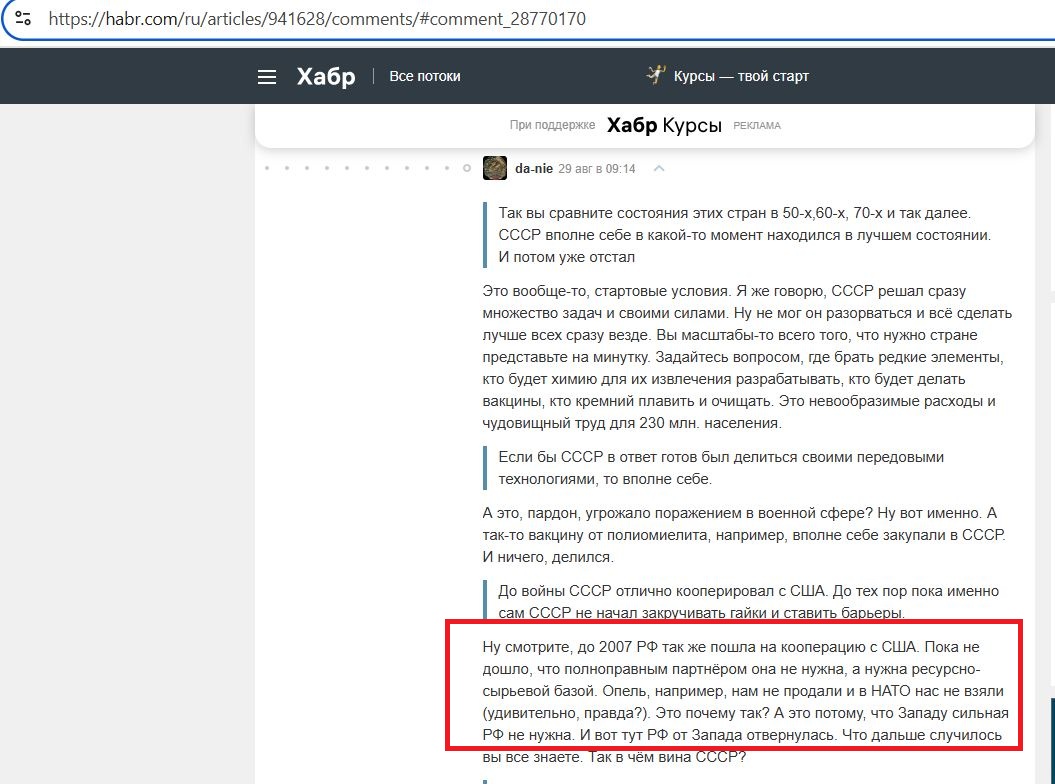Open the Курсы — твой старт link
Screen dimensions: 1055x784
(740, 76)
